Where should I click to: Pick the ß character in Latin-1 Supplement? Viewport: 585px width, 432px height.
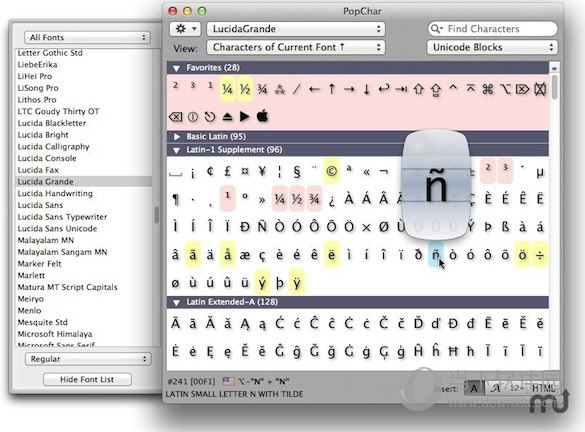coord(505,227)
